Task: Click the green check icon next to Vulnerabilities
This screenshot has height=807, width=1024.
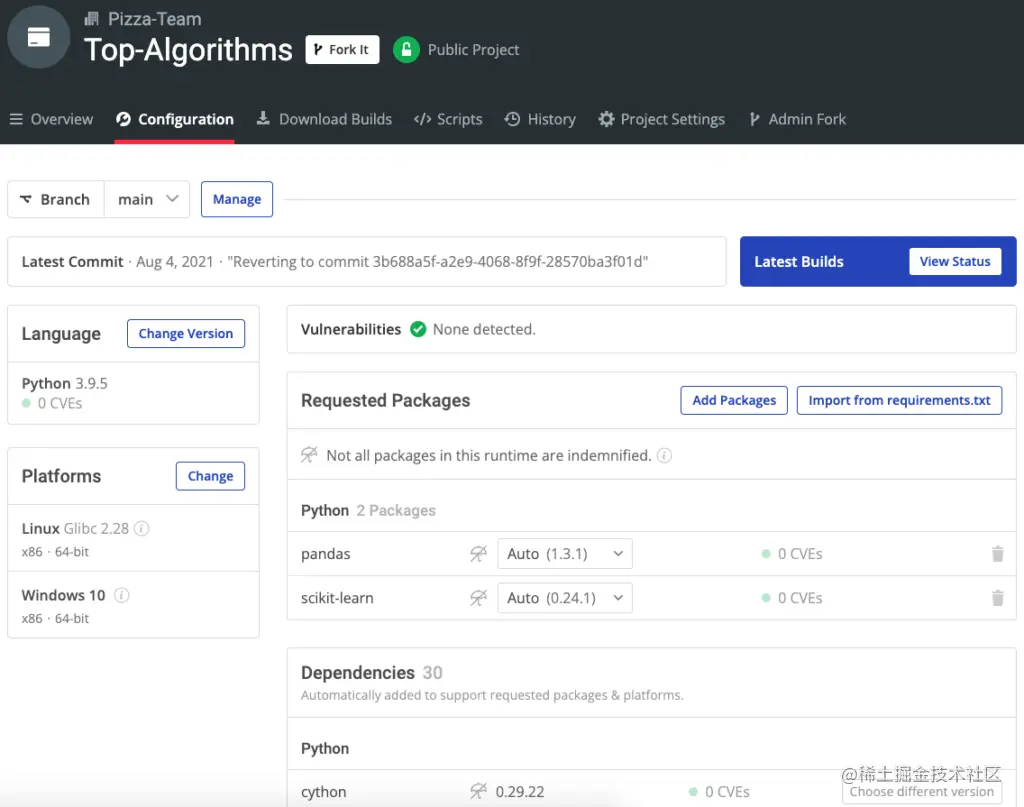Action: pyautogui.click(x=418, y=329)
